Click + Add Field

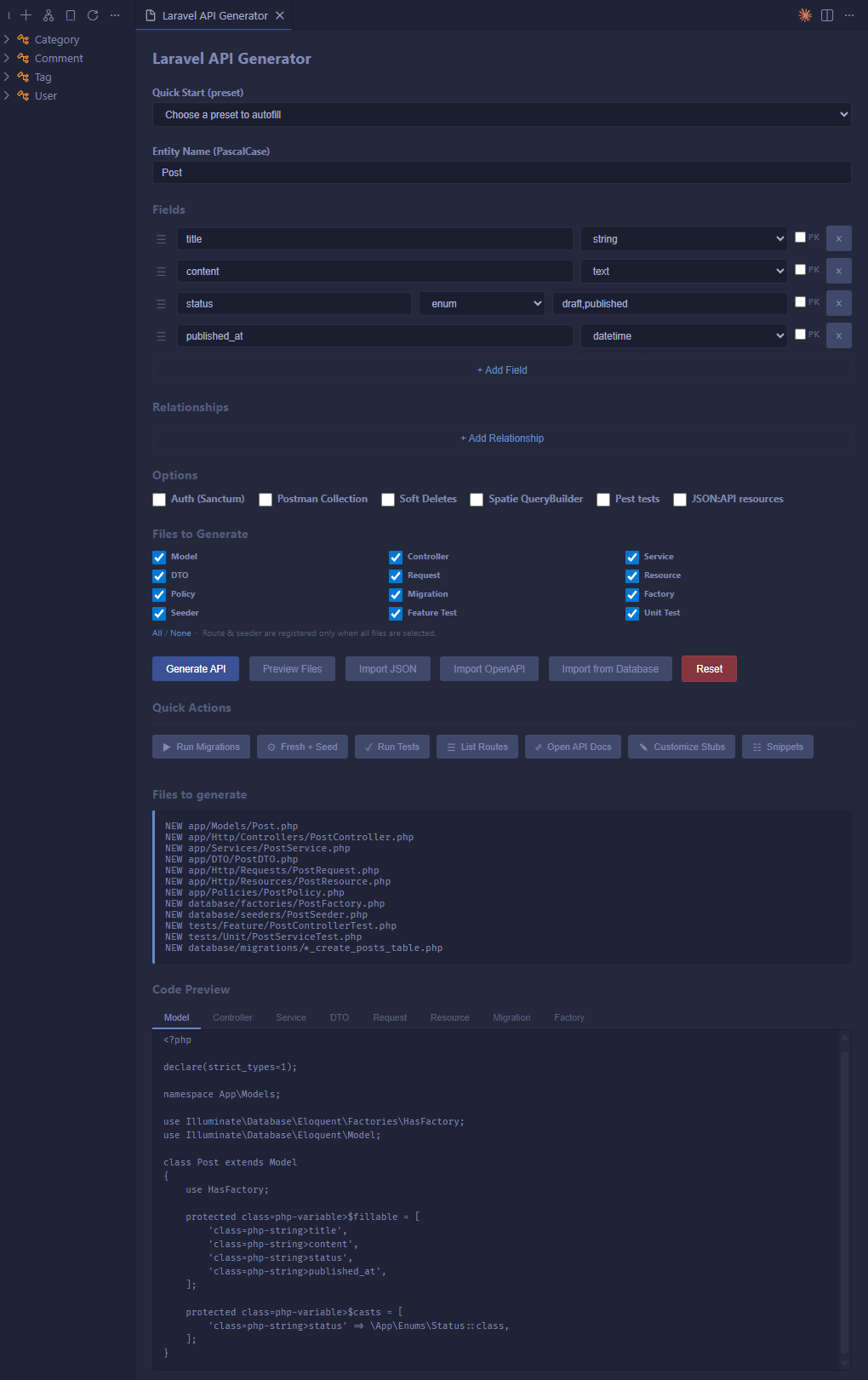[x=502, y=370]
